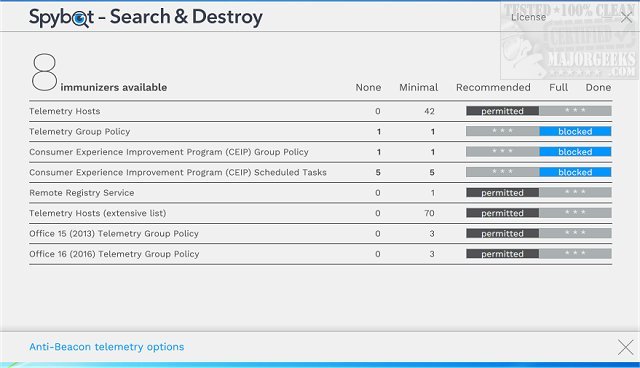Close the Anti-Beacon telemetry options panel
Screen dimensions: 640x368
(625, 347)
